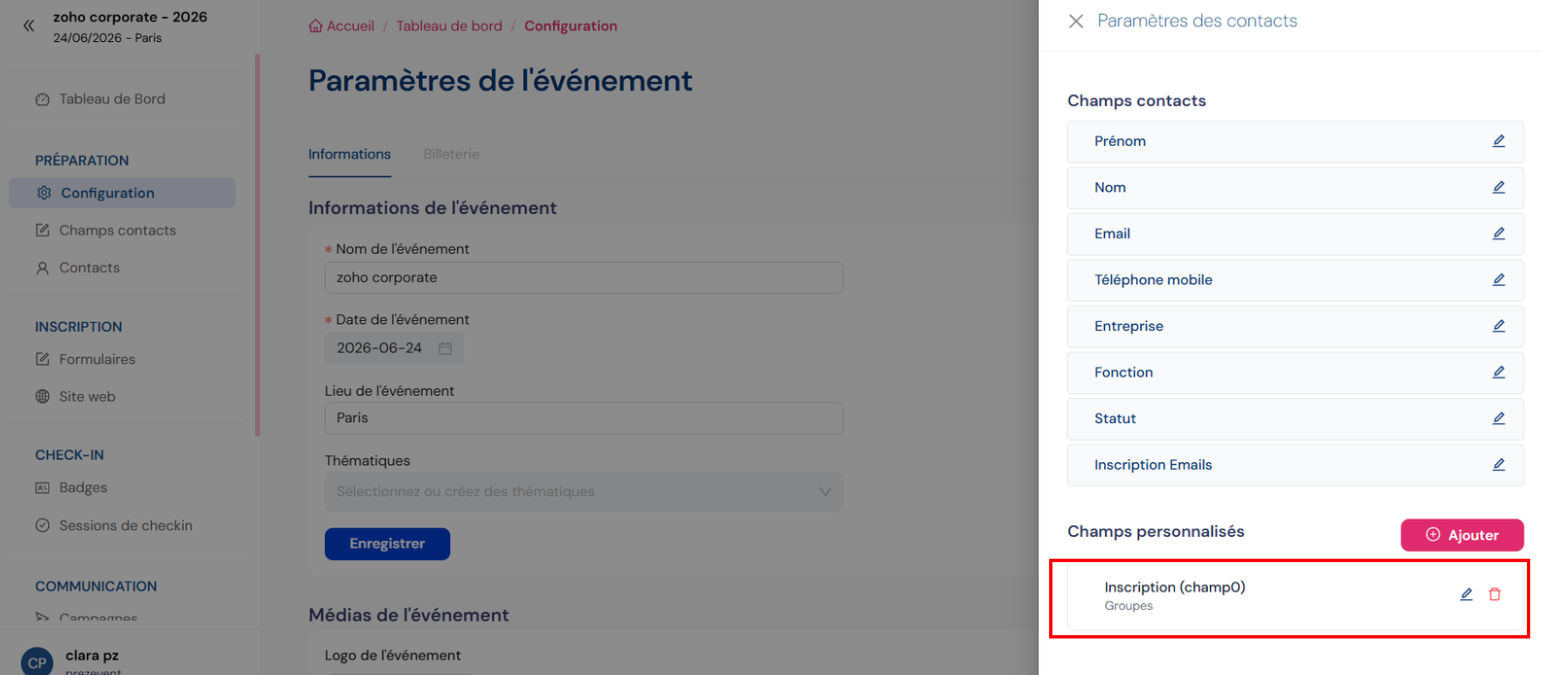The height and width of the screenshot is (675, 1542).
Task: Click the Ajouter custom field button
Action: 1462,535
